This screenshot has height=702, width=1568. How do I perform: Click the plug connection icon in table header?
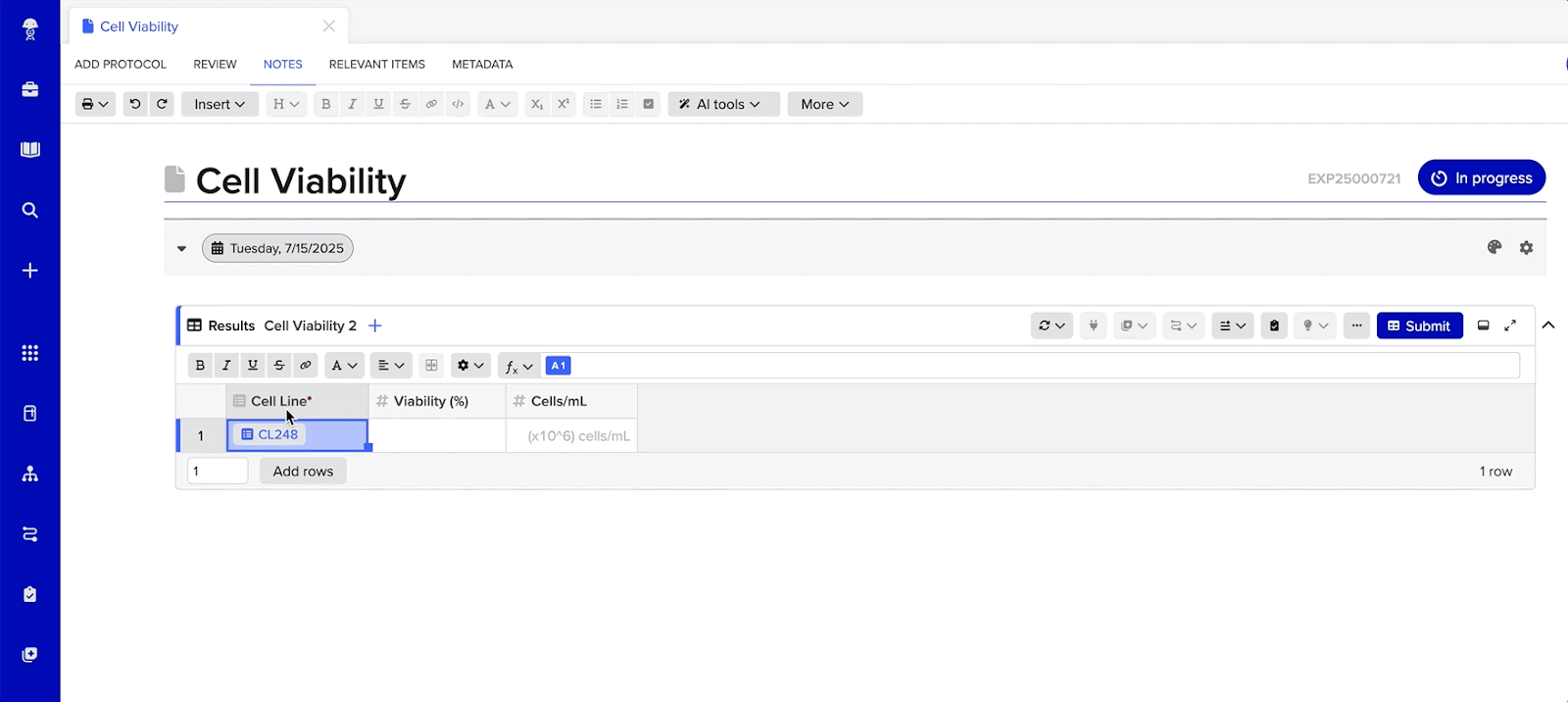1094,326
